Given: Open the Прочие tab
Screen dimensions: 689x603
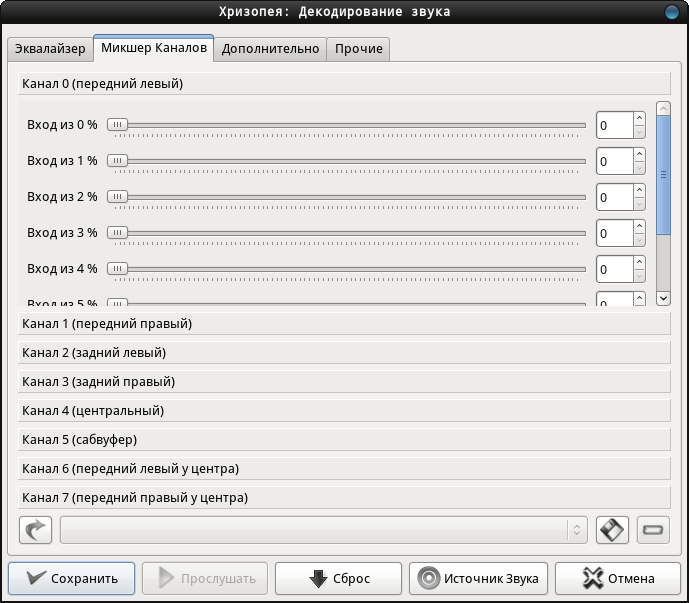Looking at the screenshot, I should pyautogui.click(x=359, y=49).
